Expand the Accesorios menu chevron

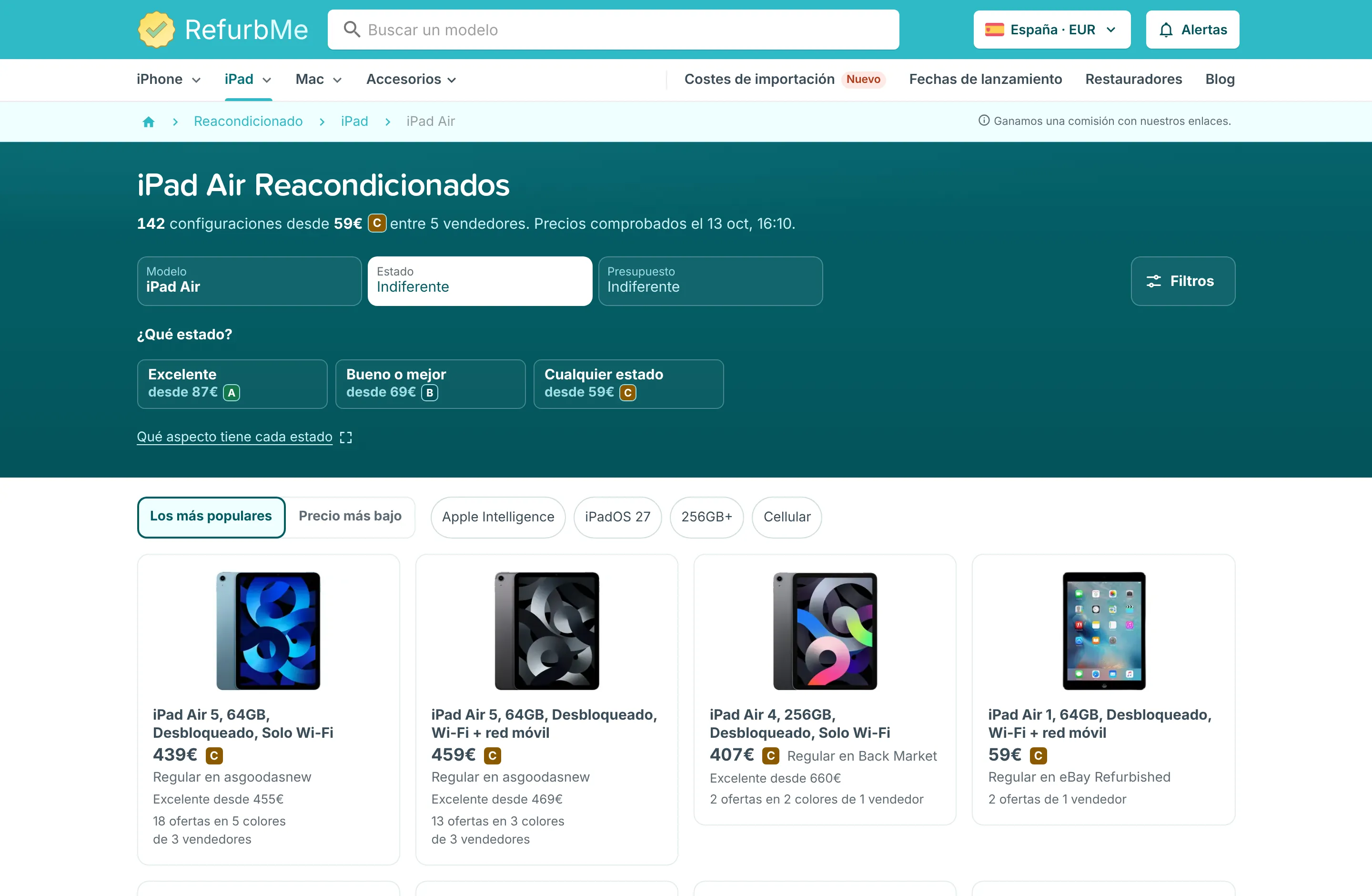click(452, 80)
